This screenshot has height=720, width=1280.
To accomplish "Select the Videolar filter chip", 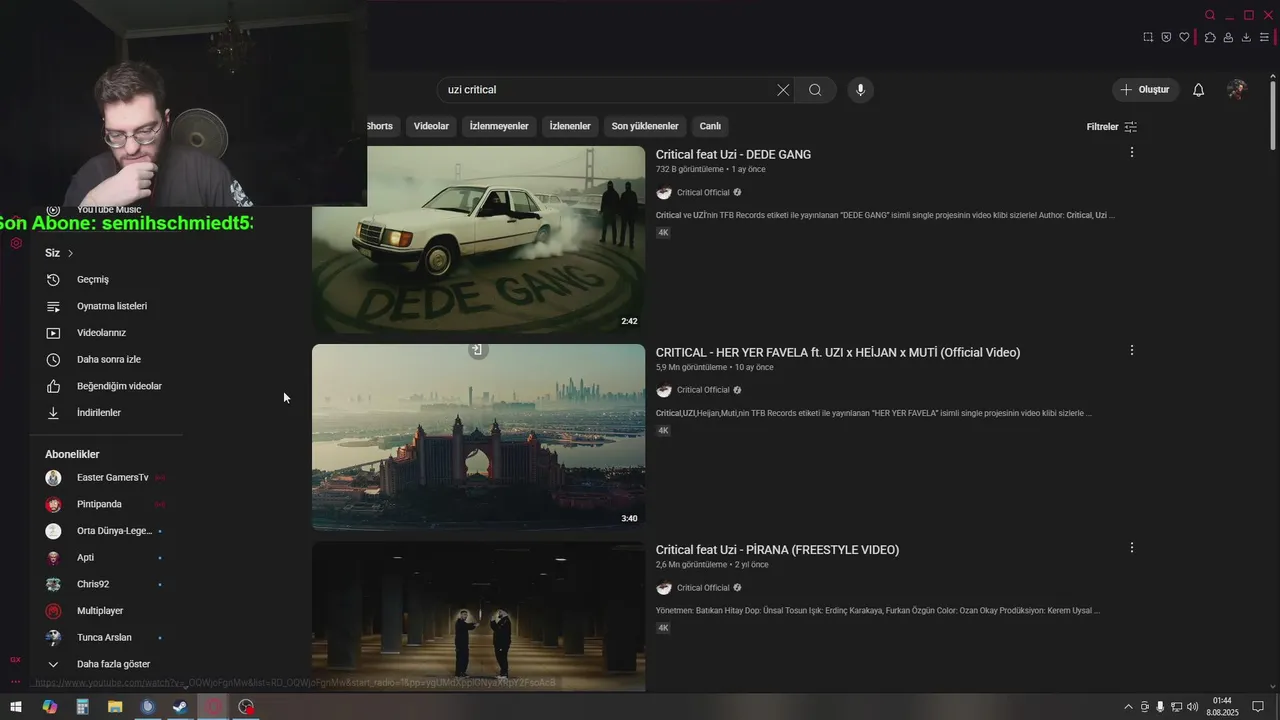I will (431, 126).
